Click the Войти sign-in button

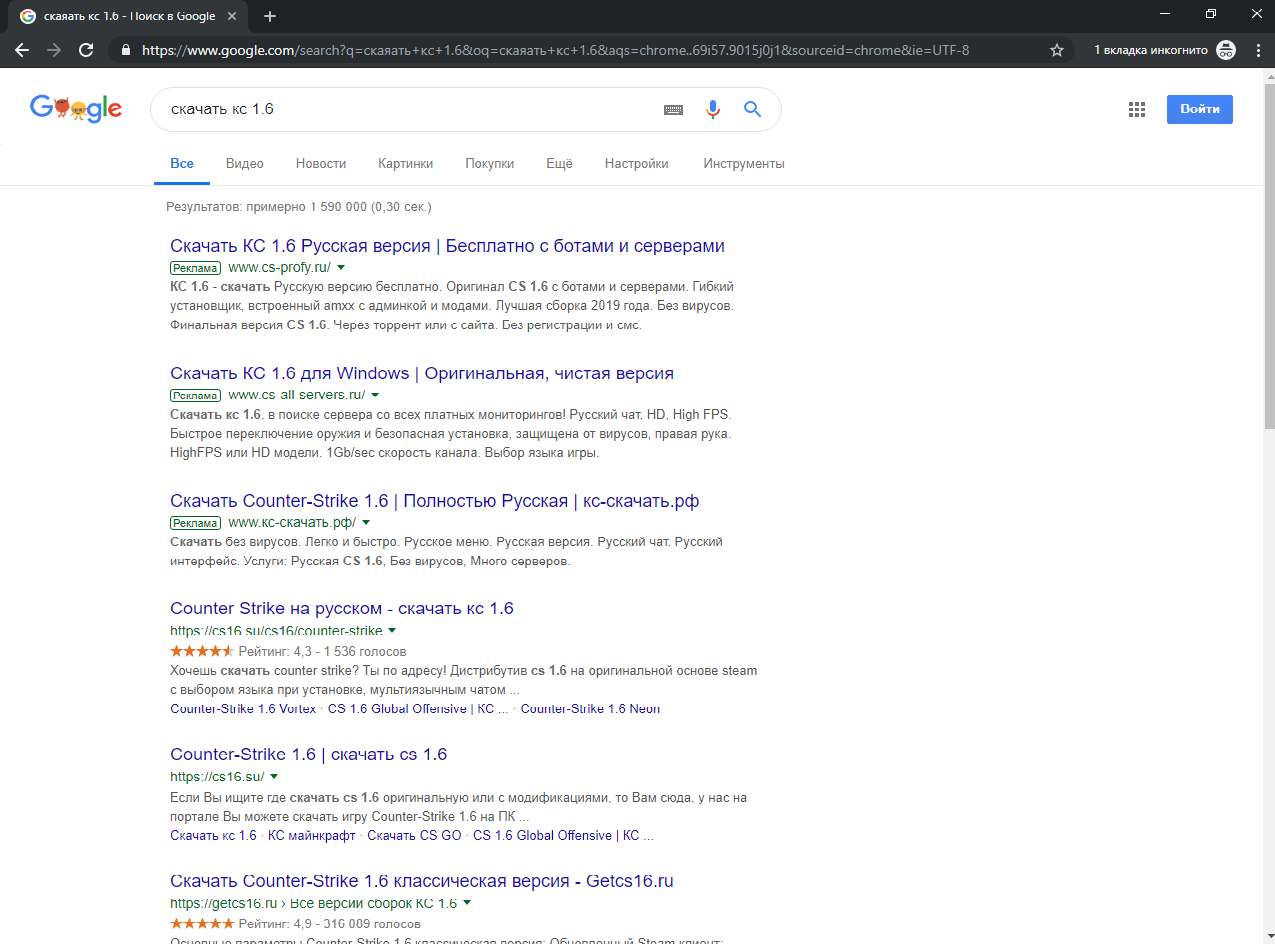point(1200,109)
